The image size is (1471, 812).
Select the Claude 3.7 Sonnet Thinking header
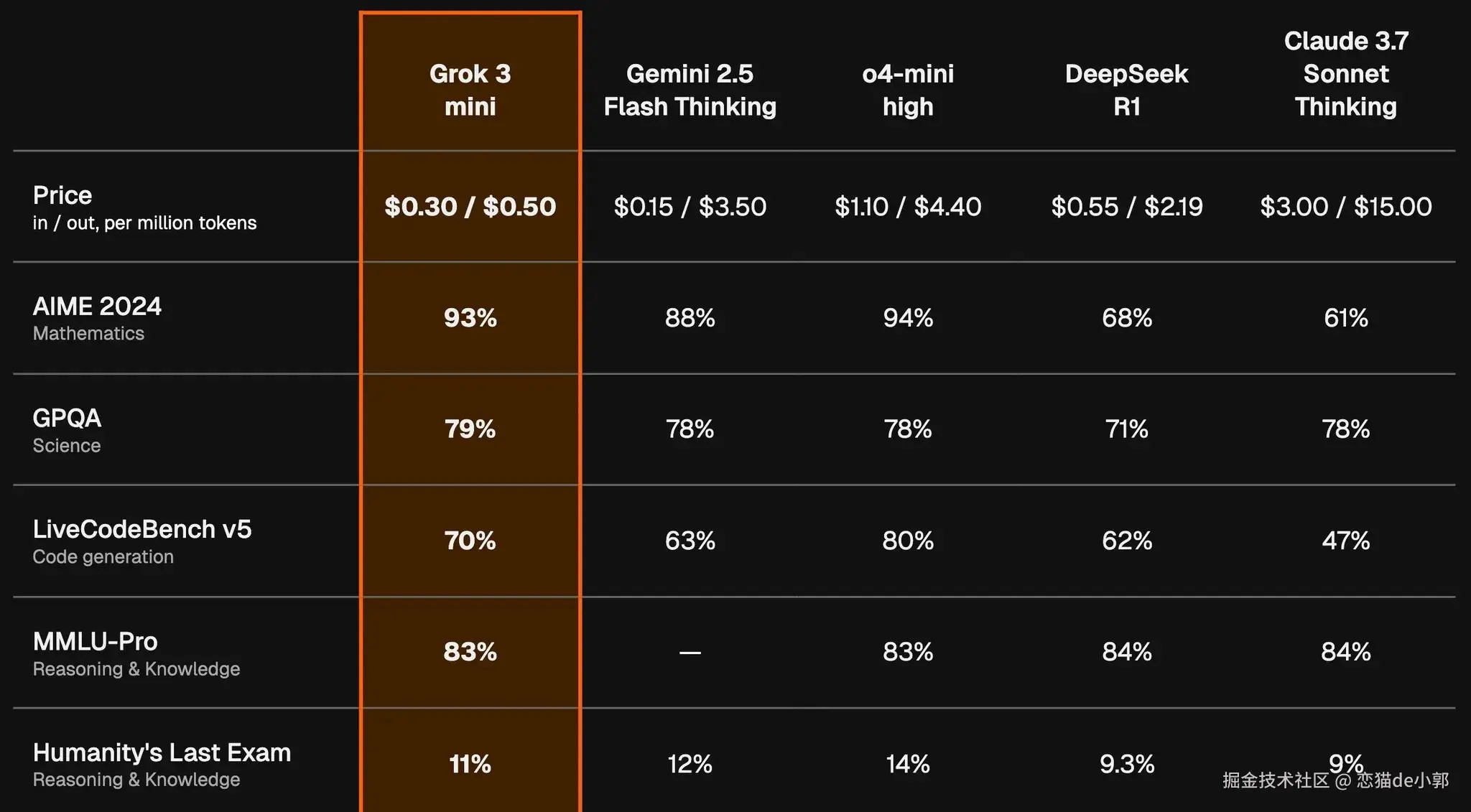[x=1345, y=73]
